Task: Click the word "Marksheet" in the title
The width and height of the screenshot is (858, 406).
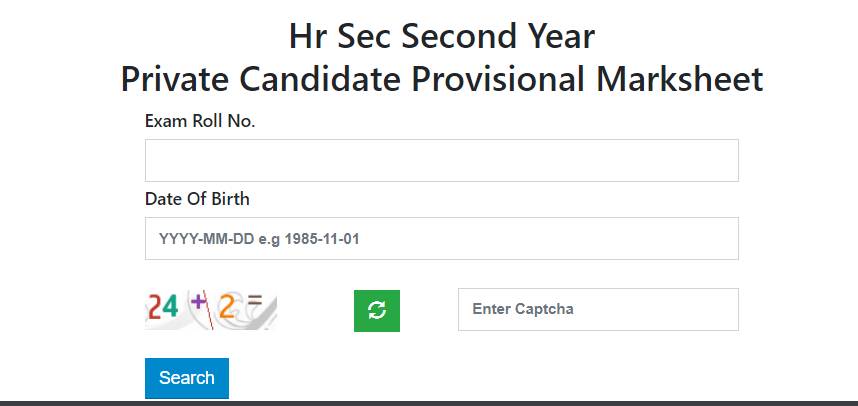Action: [x=680, y=79]
